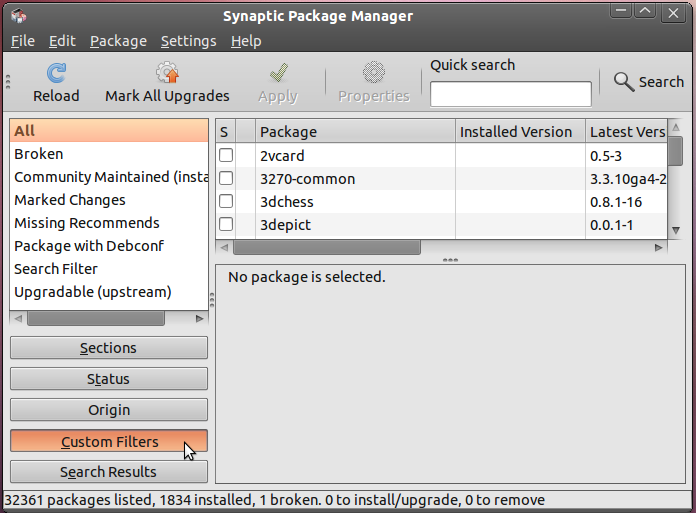Screen dimensions: 696x513
Task: Select the 3depict package row
Action: pos(442,225)
